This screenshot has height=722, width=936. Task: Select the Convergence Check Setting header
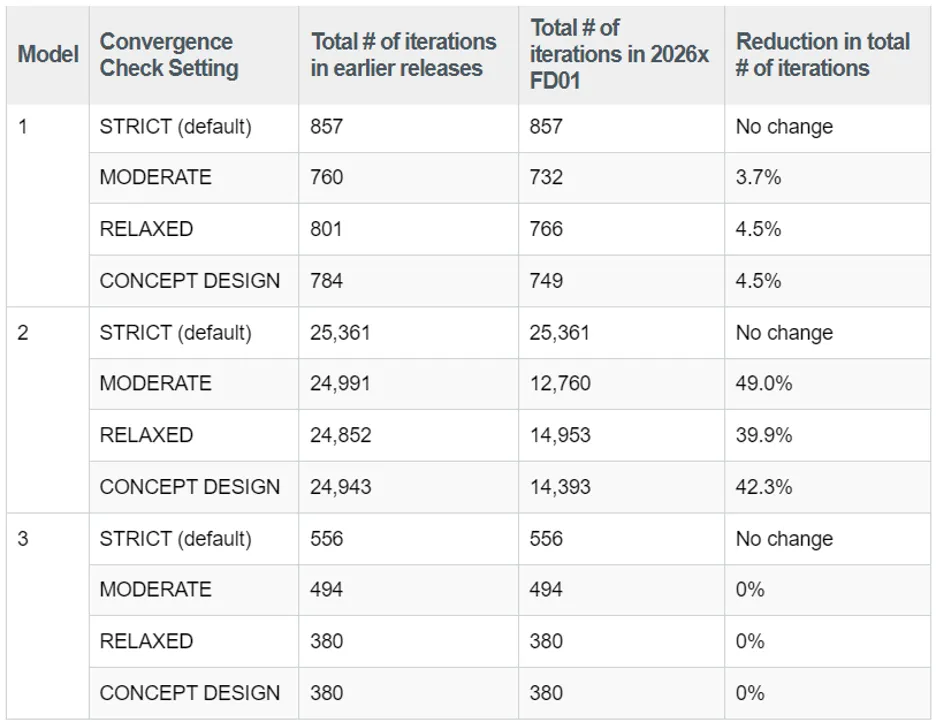168,55
